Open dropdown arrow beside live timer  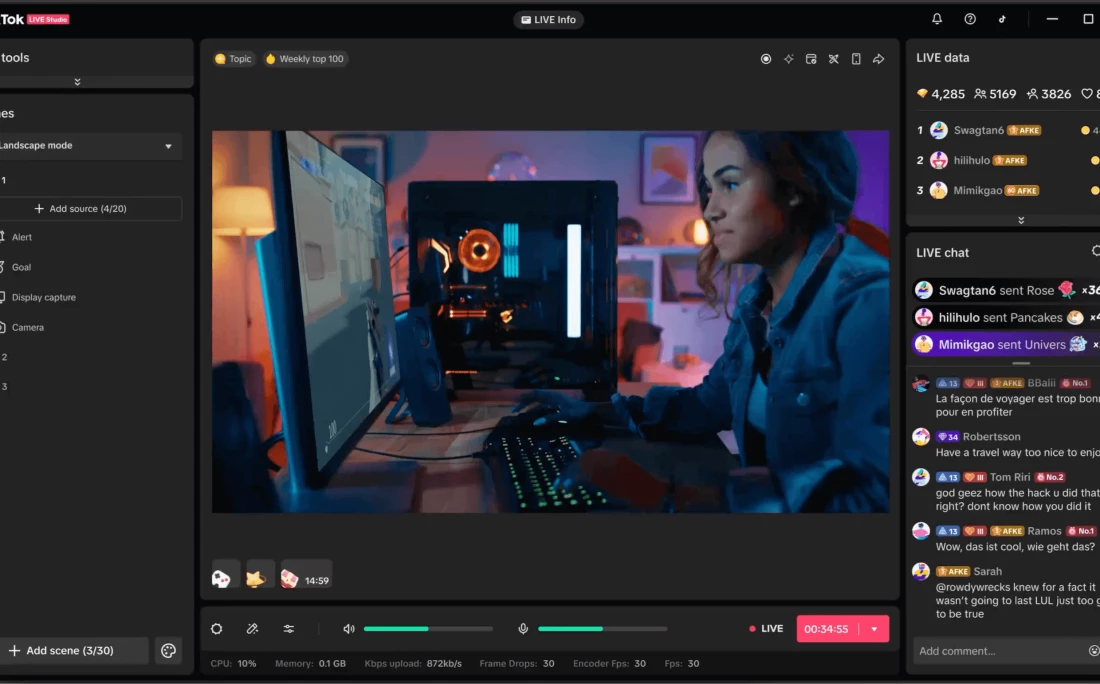(874, 629)
